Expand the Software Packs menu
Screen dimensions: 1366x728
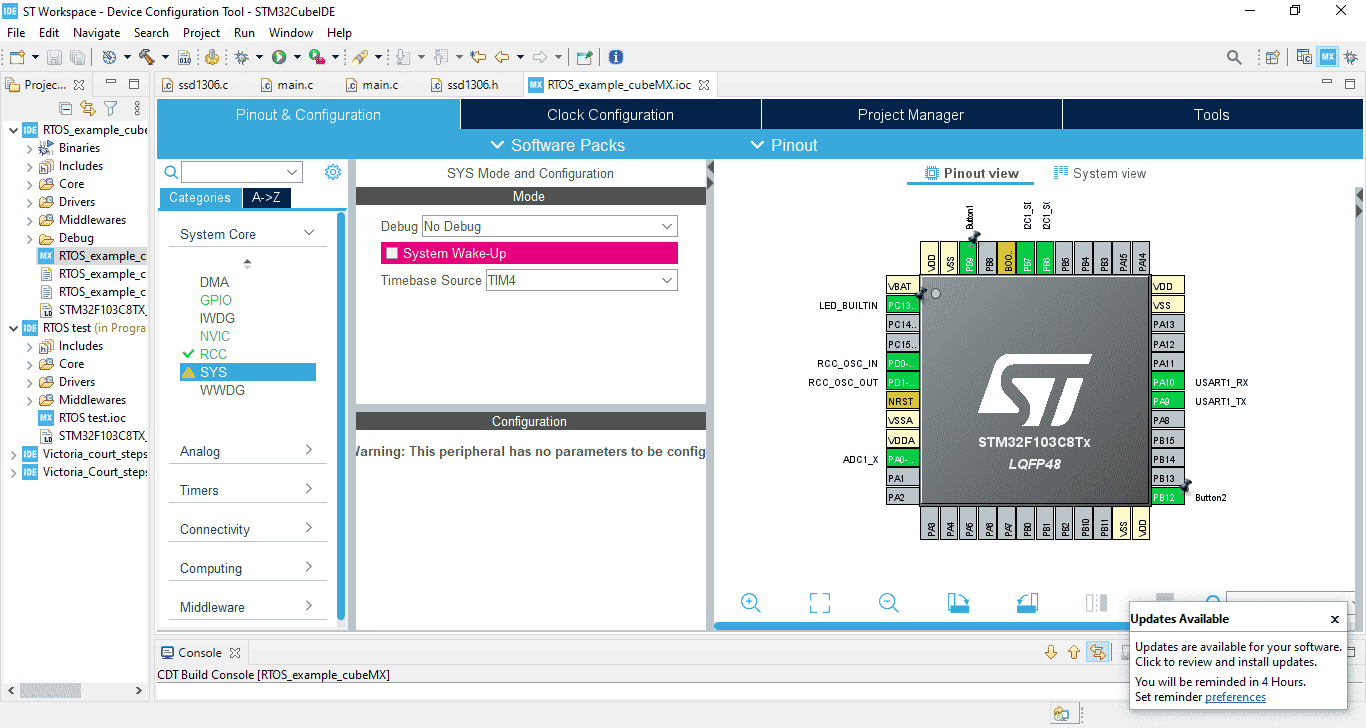click(x=559, y=145)
